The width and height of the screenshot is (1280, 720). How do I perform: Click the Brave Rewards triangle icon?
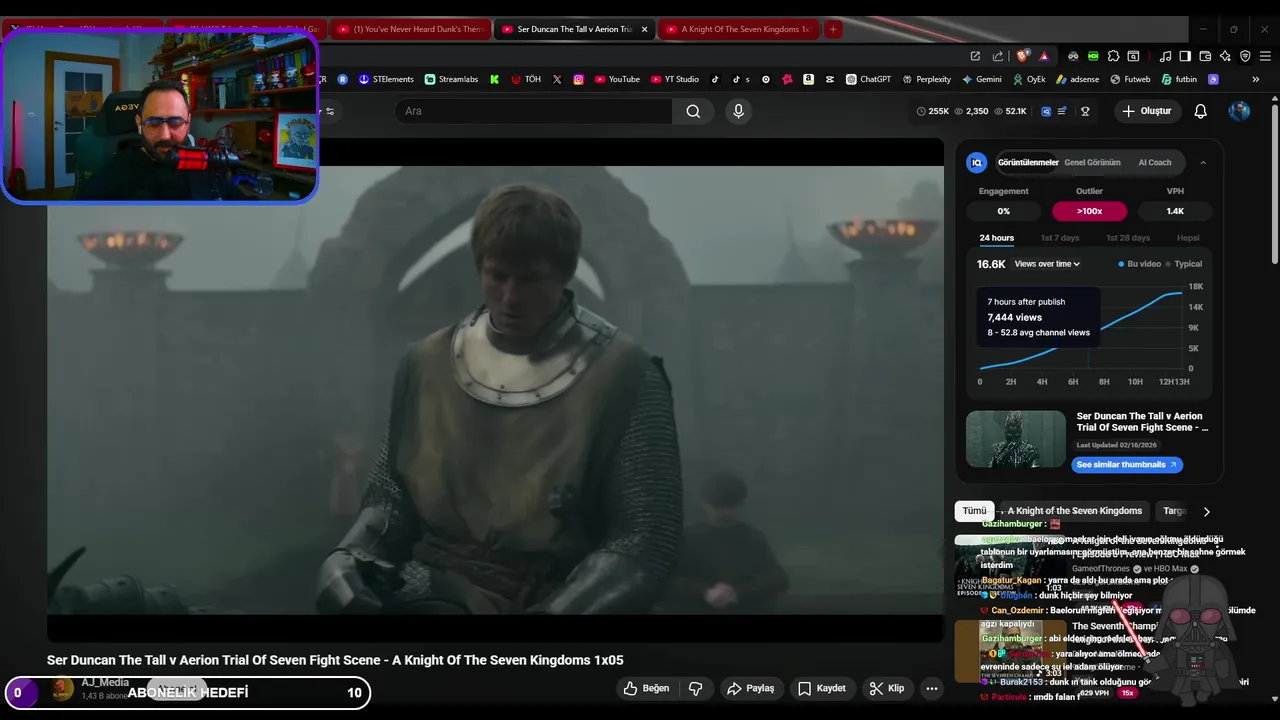tap(1044, 56)
